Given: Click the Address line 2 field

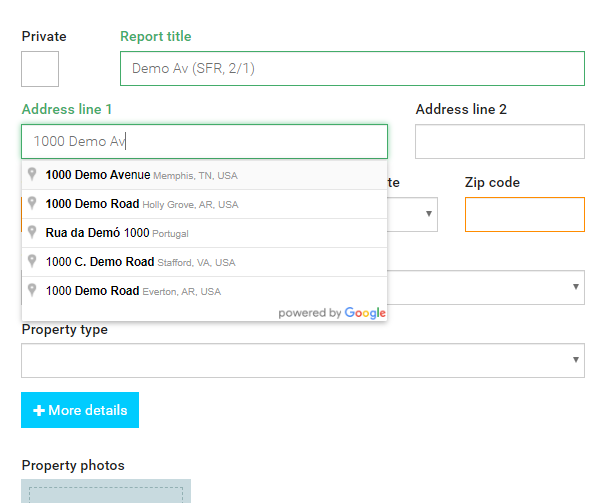Looking at the screenshot, I should pyautogui.click(x=500, y=141).
